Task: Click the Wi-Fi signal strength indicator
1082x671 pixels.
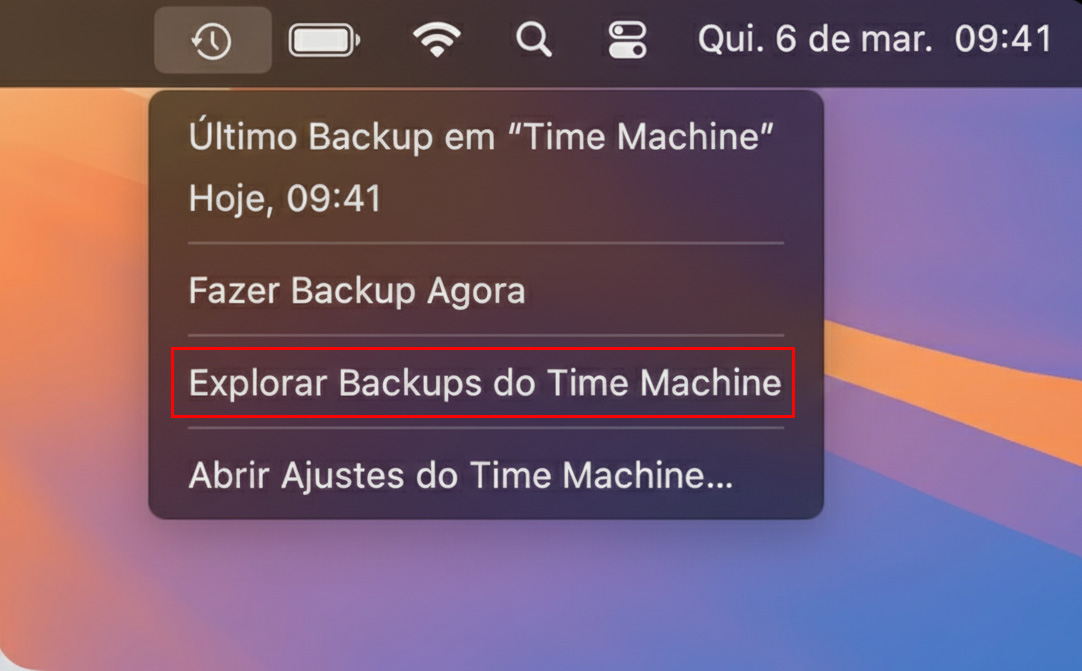Action: tap(437, 41)
